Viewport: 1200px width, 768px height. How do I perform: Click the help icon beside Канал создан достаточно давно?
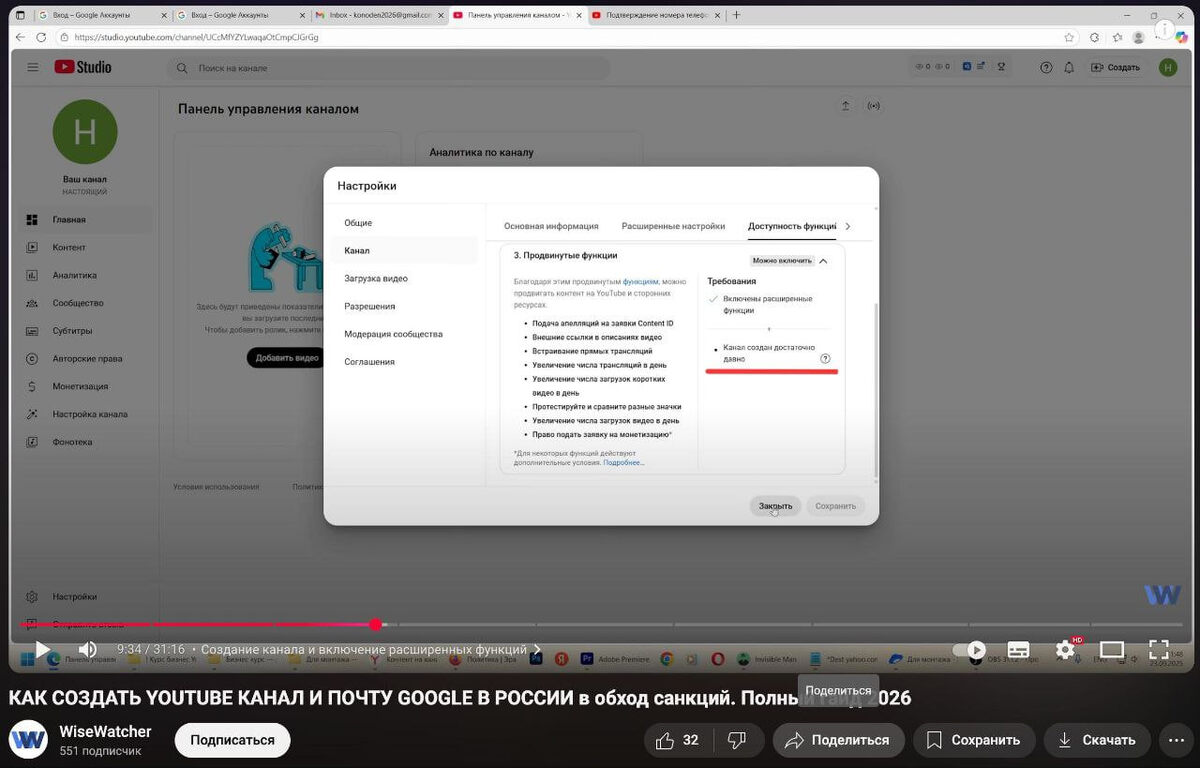[x=825, y=358]
